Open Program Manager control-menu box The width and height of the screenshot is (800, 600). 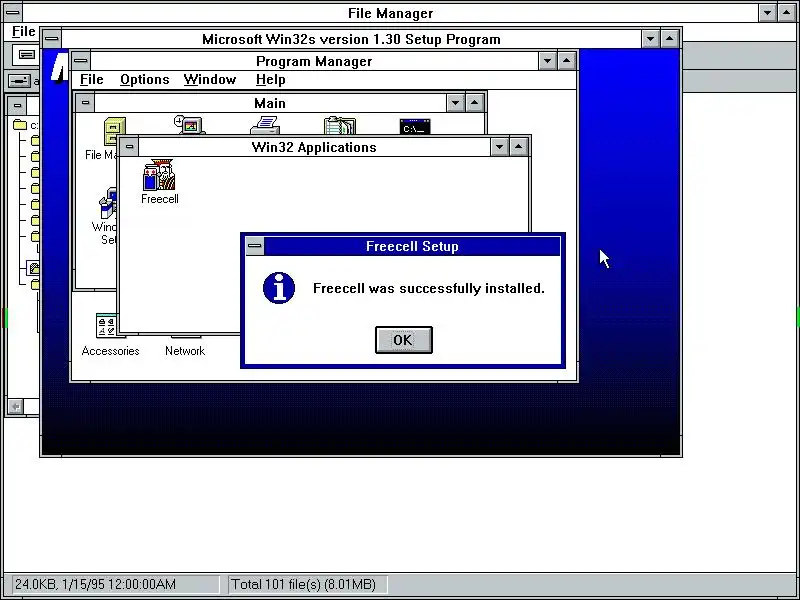(81, 61)
